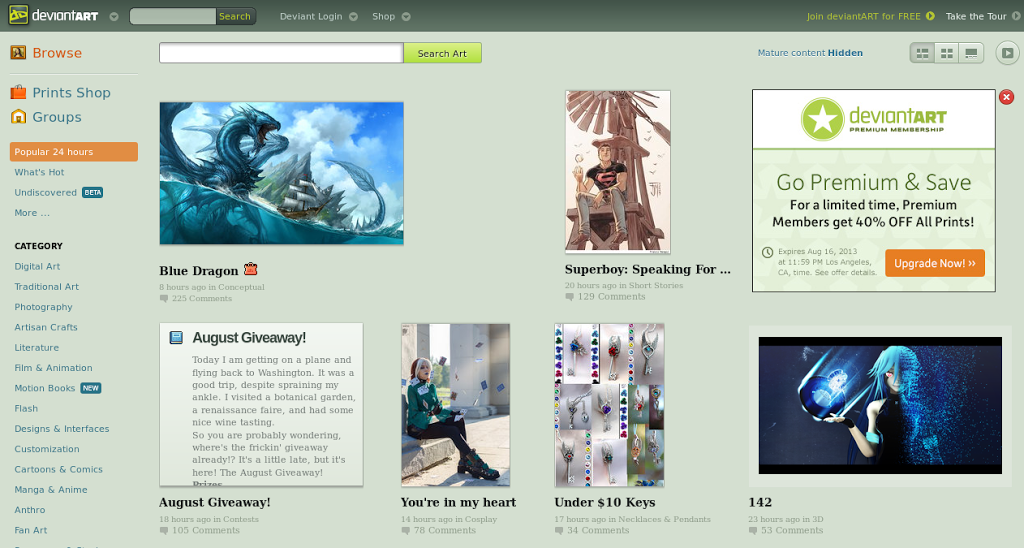
Task: Open the Shop menu
Action: (x=383, y=16)
